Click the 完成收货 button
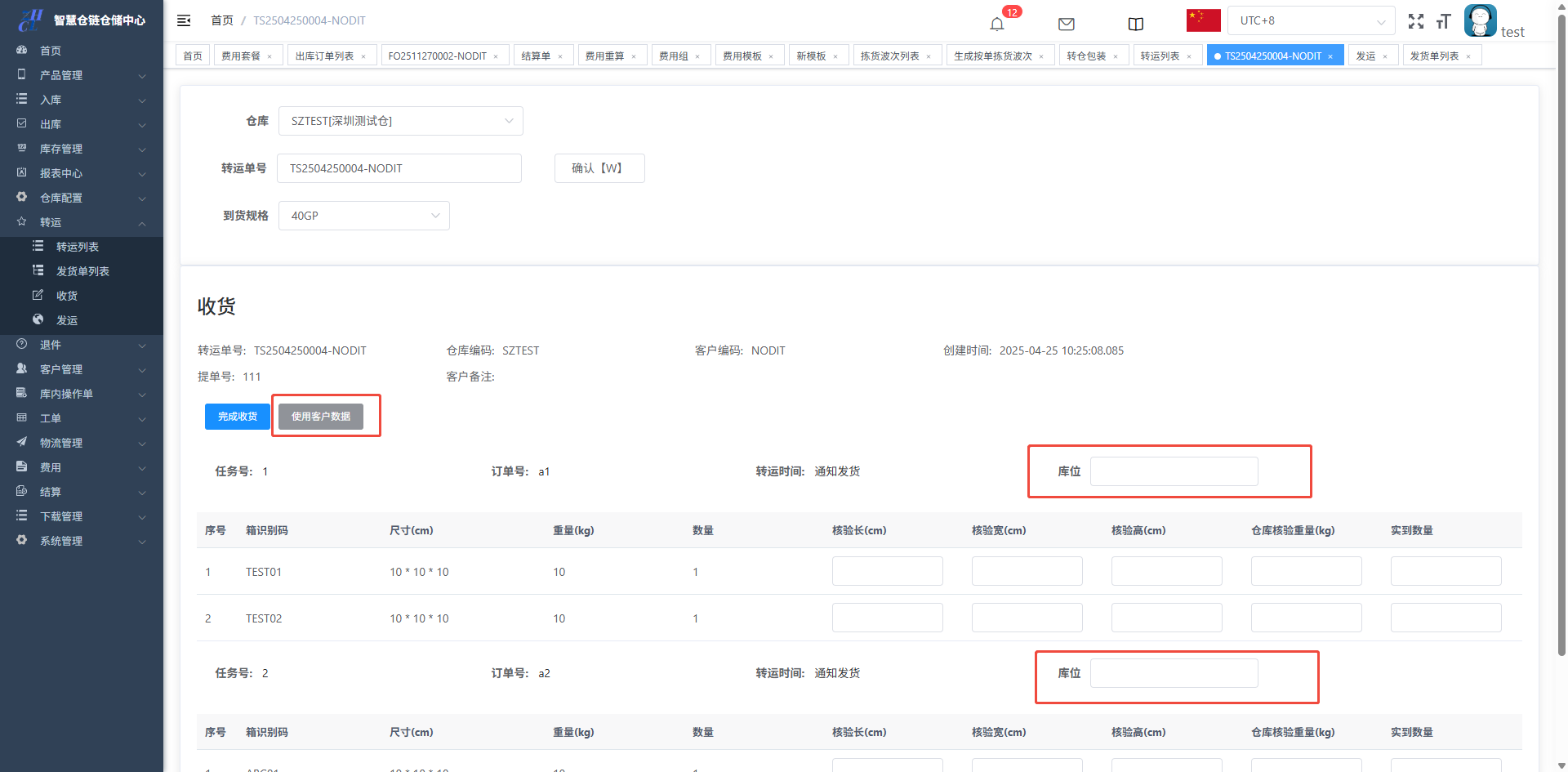 (x=237, y=416)
